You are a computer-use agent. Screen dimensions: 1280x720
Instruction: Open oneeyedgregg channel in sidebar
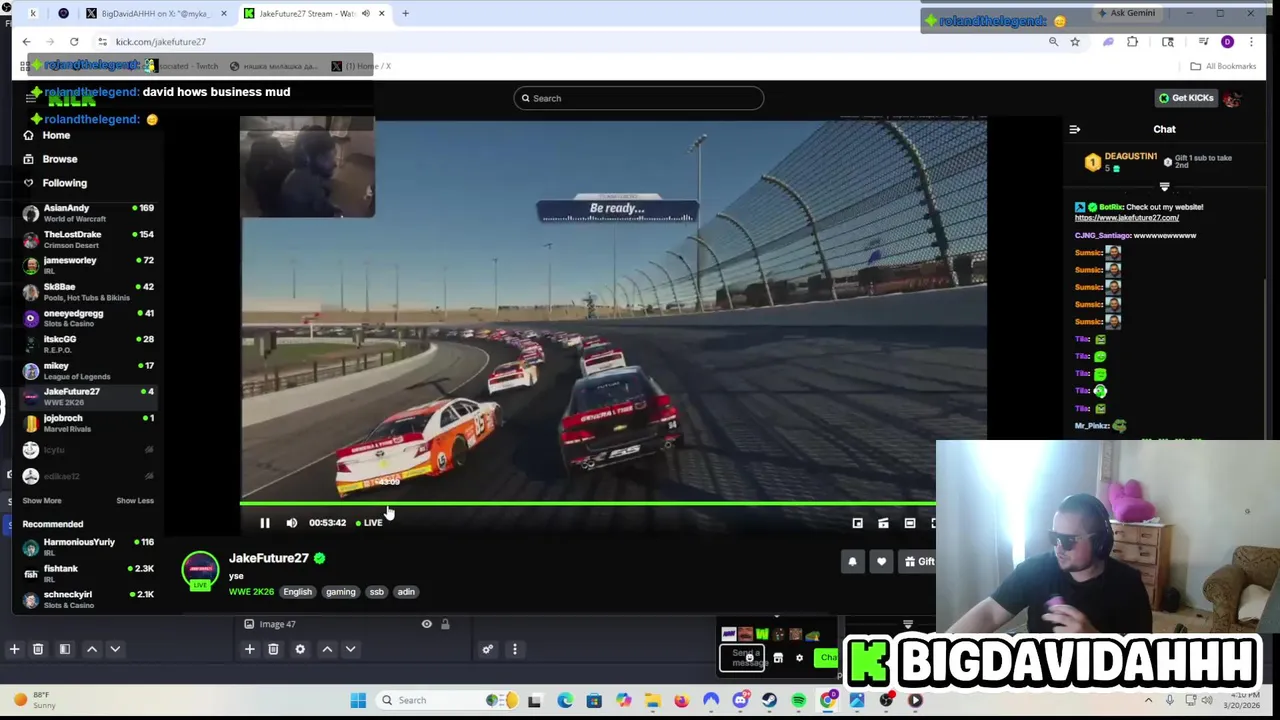pyautogui.click(x=88, y=318)
